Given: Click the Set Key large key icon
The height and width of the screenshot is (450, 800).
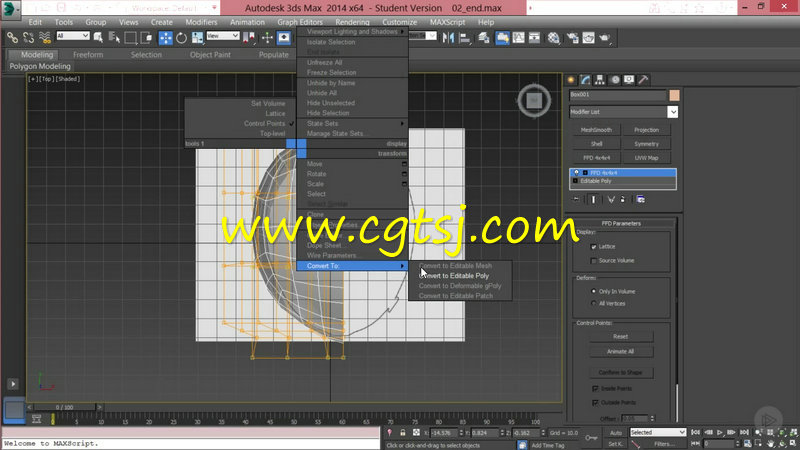Looking at the screenshot, I should [591, 438].
